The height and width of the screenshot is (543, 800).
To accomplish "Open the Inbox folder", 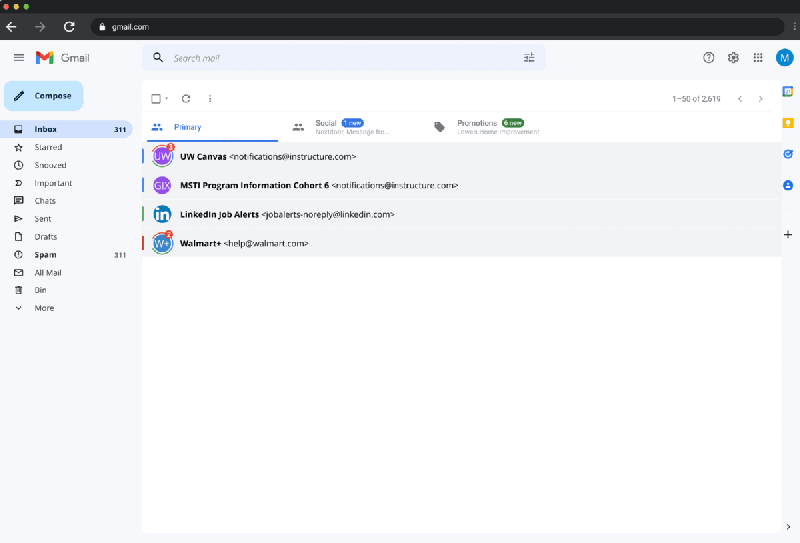I will tap(66, 129).
